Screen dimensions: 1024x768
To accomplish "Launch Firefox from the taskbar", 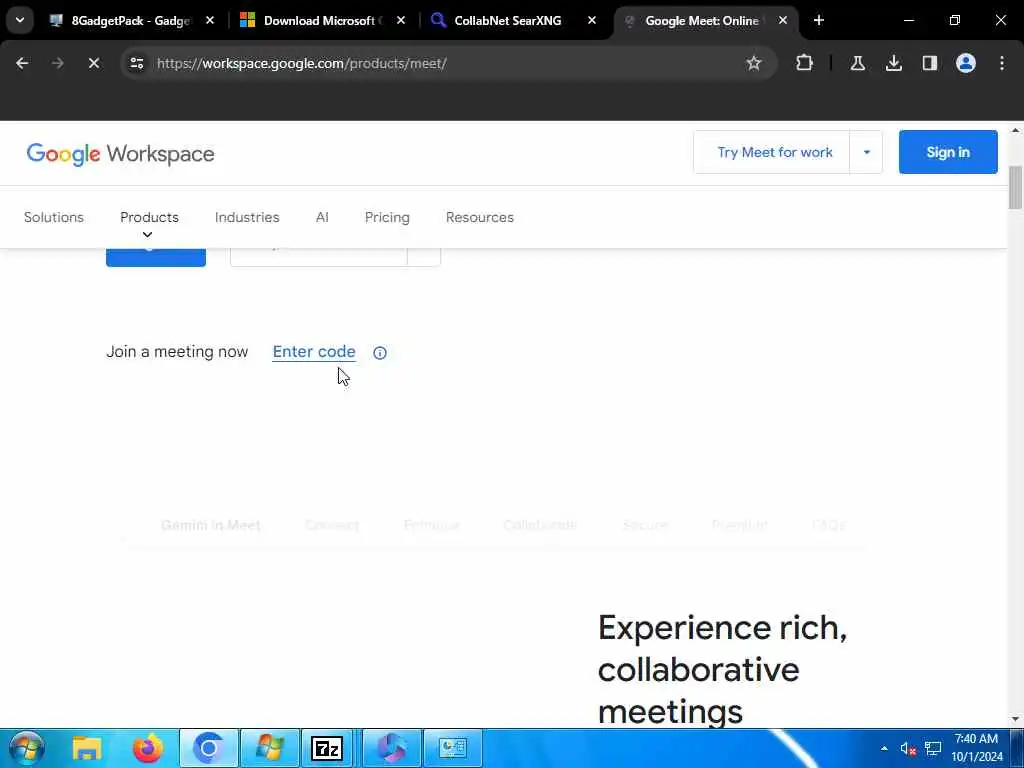I will pyautogui.click(x=148, y=748).
